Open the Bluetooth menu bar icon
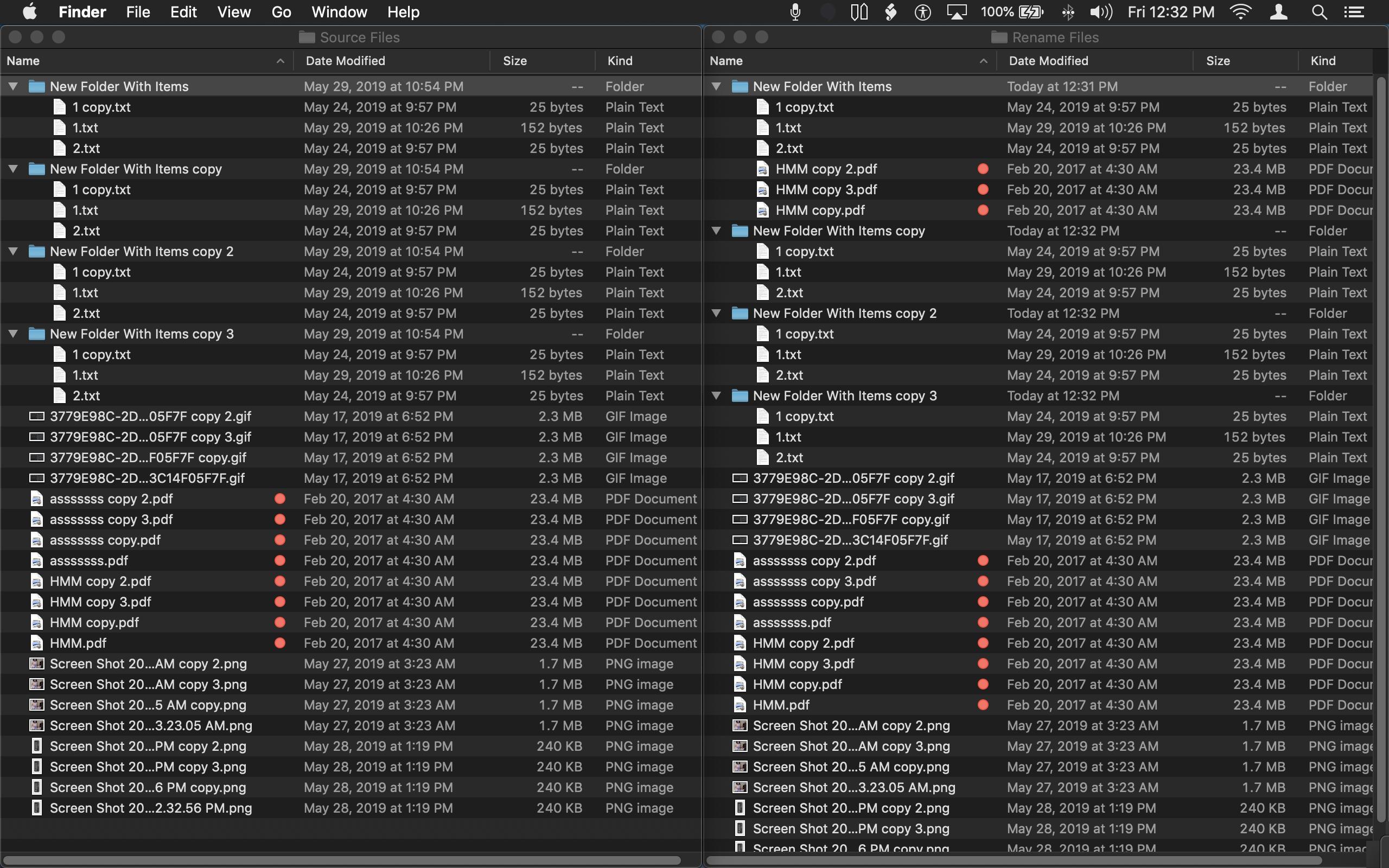1389x868 pixels. pos(1068,12)
